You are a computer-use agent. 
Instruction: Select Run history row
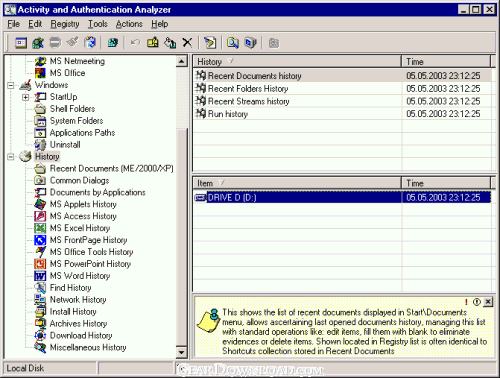coord(342,114)
